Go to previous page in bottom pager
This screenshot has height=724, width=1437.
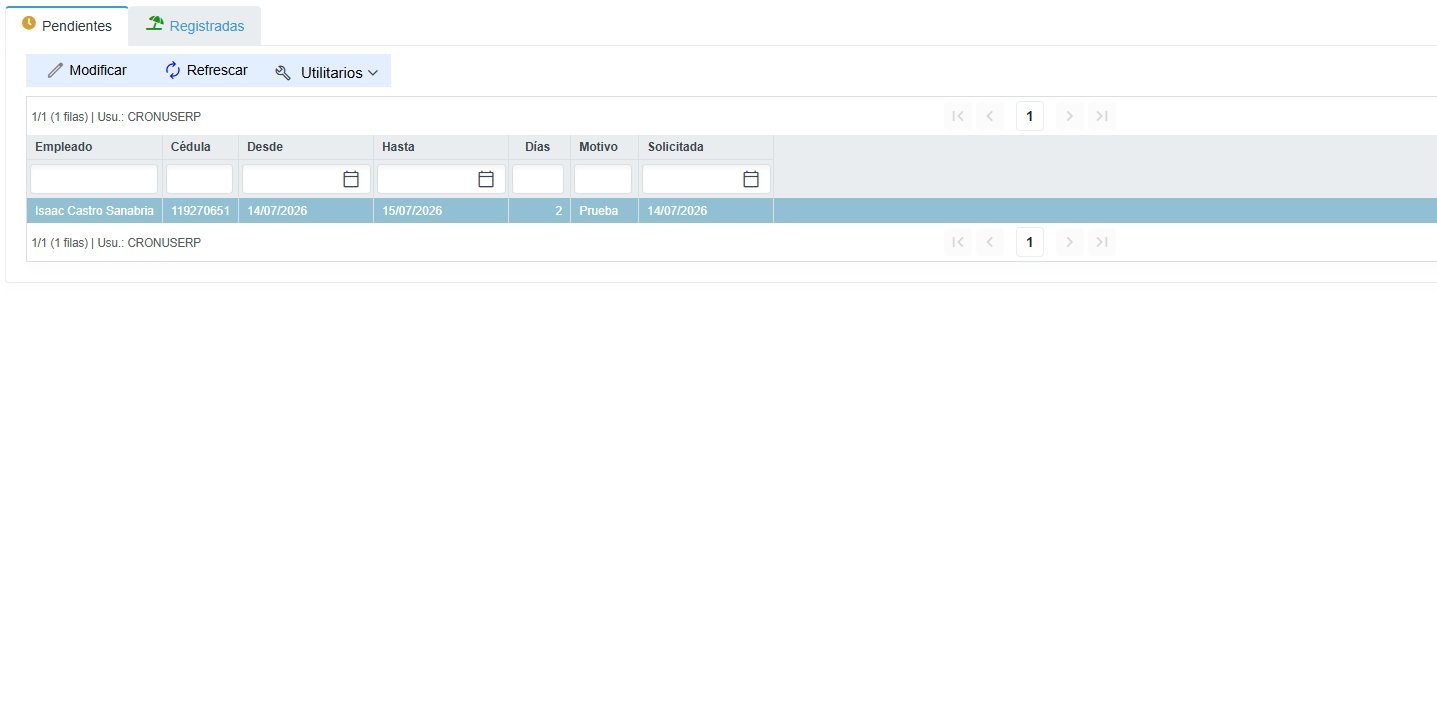990,242
